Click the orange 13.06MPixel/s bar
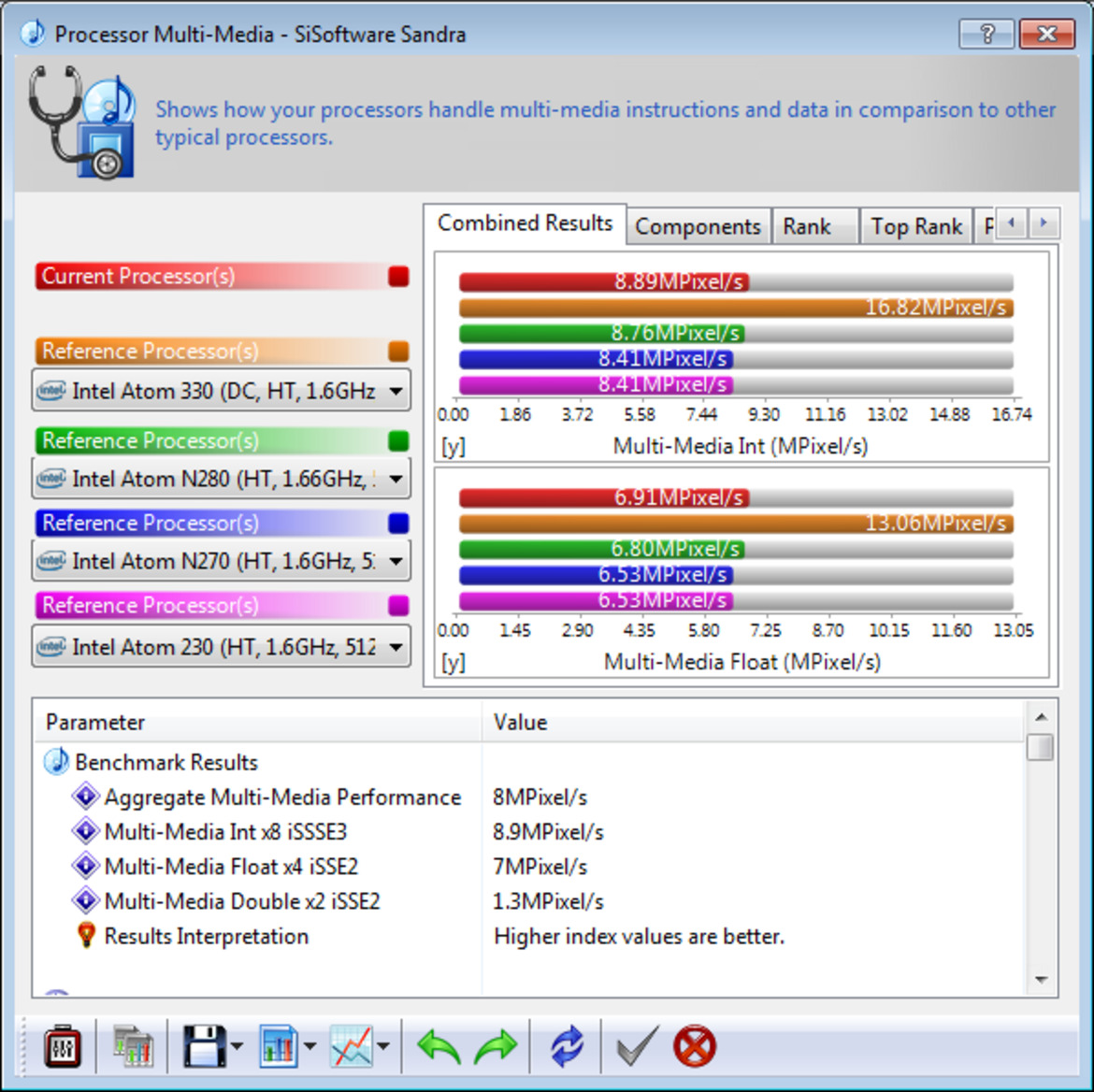The image size is (1094, 1092). coord(736,524)
